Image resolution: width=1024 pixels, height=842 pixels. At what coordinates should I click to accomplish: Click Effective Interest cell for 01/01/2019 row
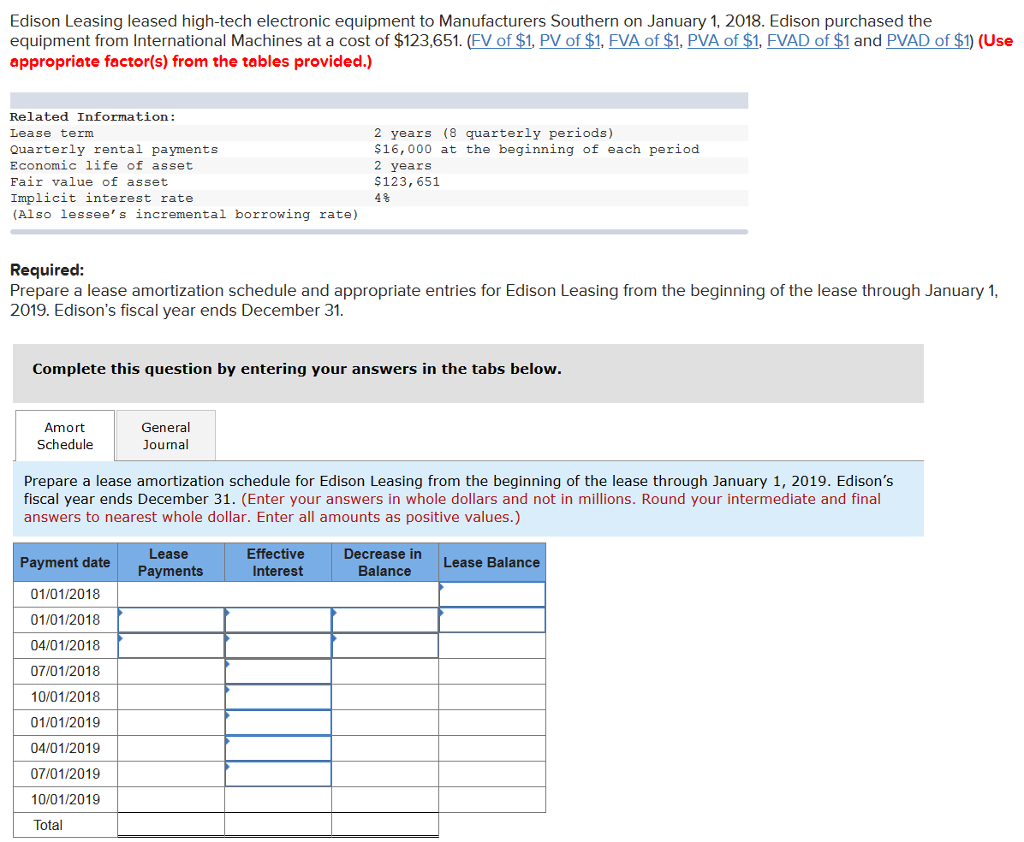click(x=278, y=722)
